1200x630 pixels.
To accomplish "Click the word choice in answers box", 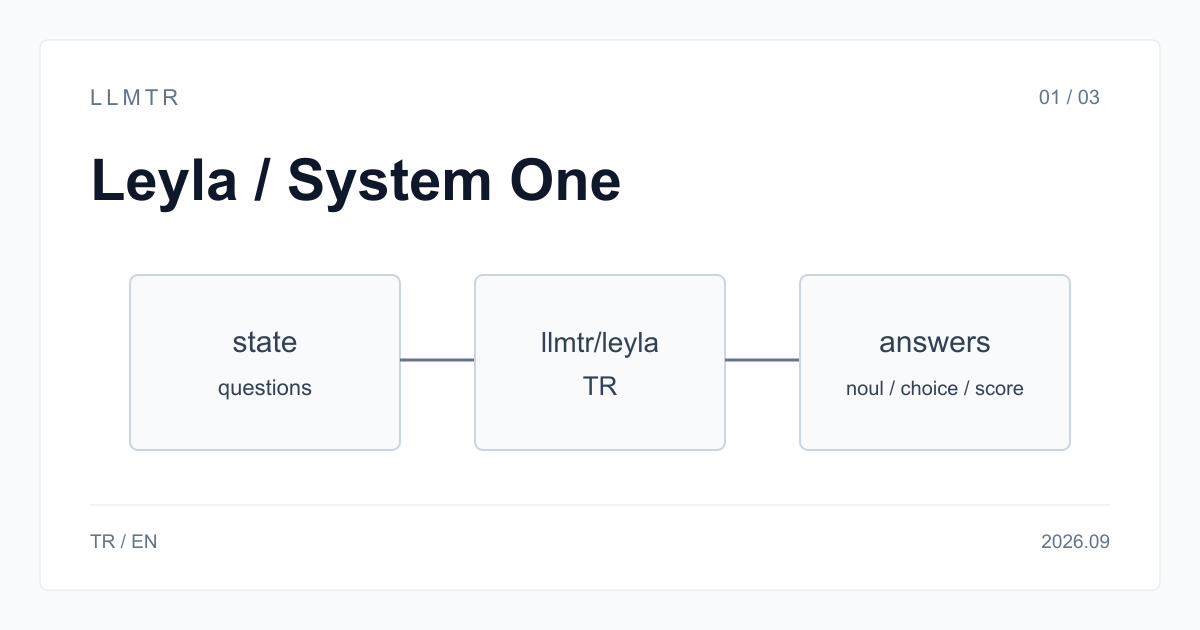I will [929, 388].
